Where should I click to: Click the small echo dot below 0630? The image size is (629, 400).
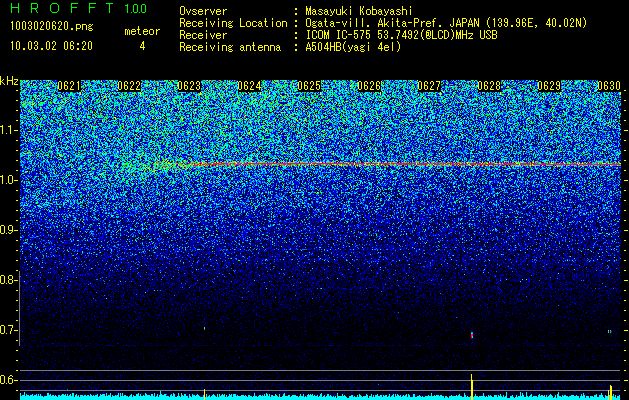(609, 332)
